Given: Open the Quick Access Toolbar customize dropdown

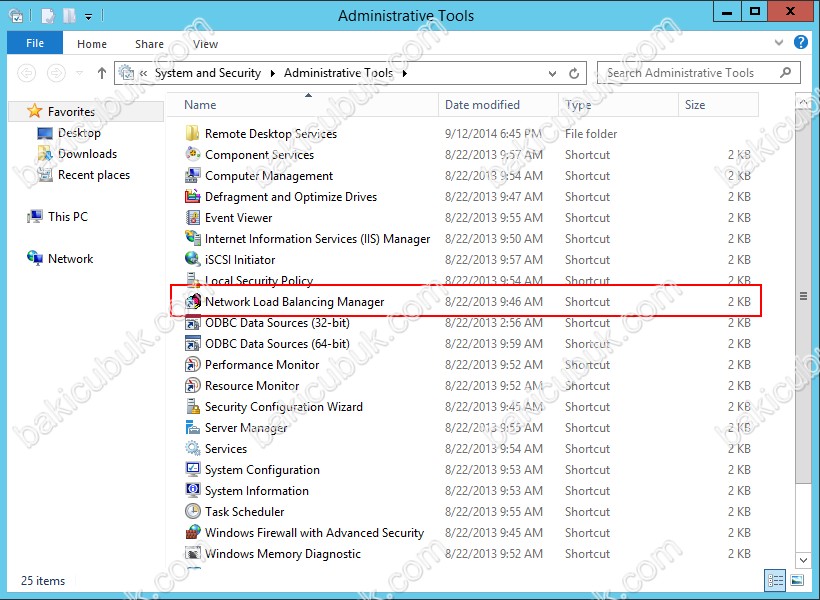Looking at the screenshot, I should pos(88,17).
